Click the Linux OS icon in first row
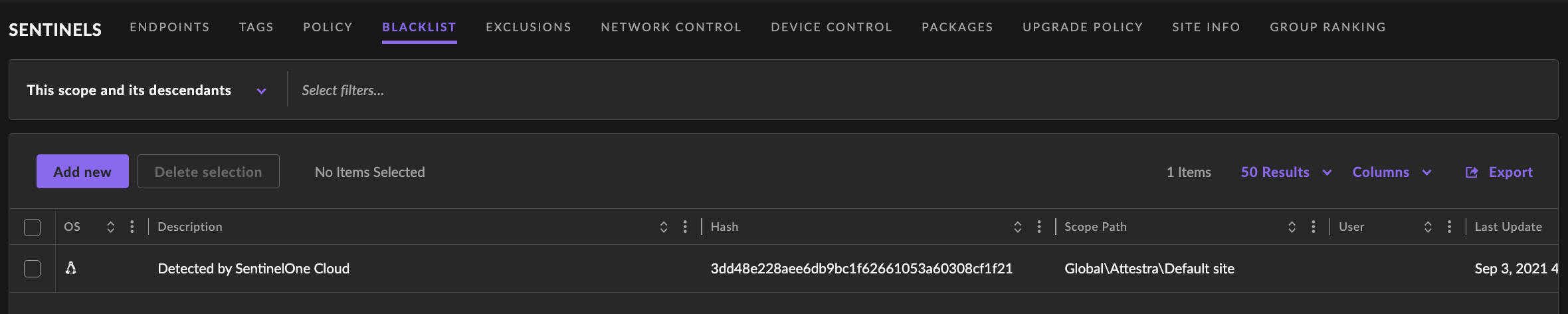Image resolution: width=1568 pixels, height=314 pixels. pyautogui.click(x=70, y=268)
